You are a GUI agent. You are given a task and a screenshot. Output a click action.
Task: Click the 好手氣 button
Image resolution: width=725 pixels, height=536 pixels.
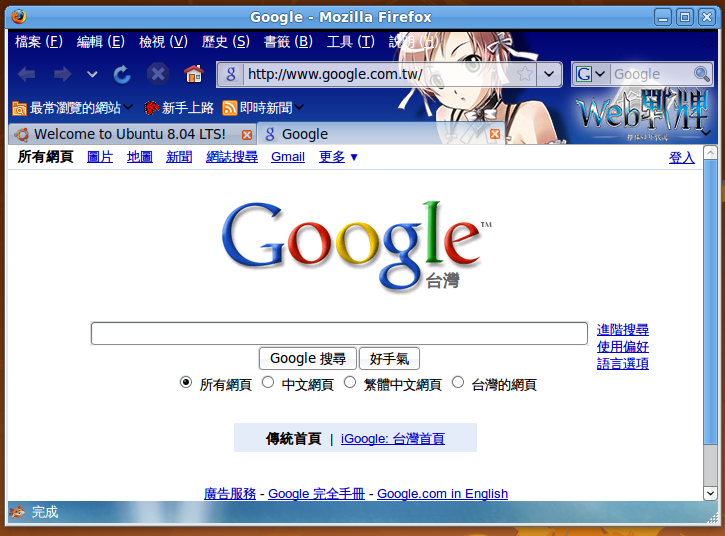[x=389, y=358]
